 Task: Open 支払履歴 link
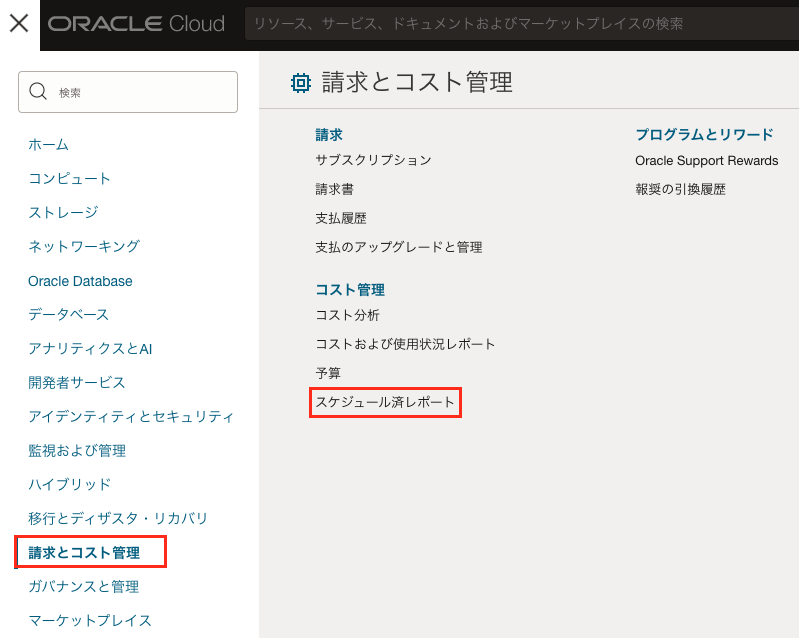pos(340,218)
